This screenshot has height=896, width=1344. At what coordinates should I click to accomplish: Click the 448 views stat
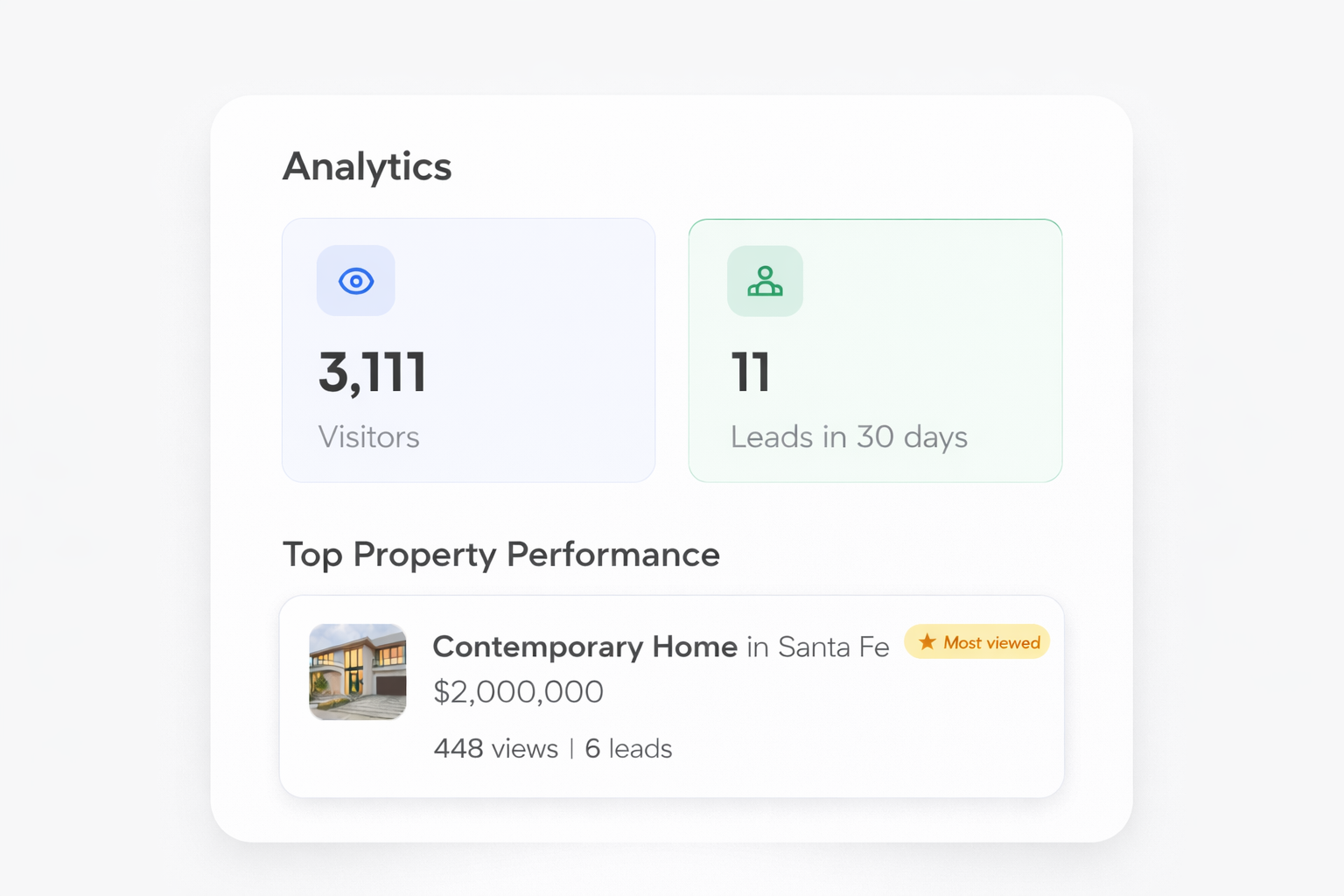(x=495, y=748)
